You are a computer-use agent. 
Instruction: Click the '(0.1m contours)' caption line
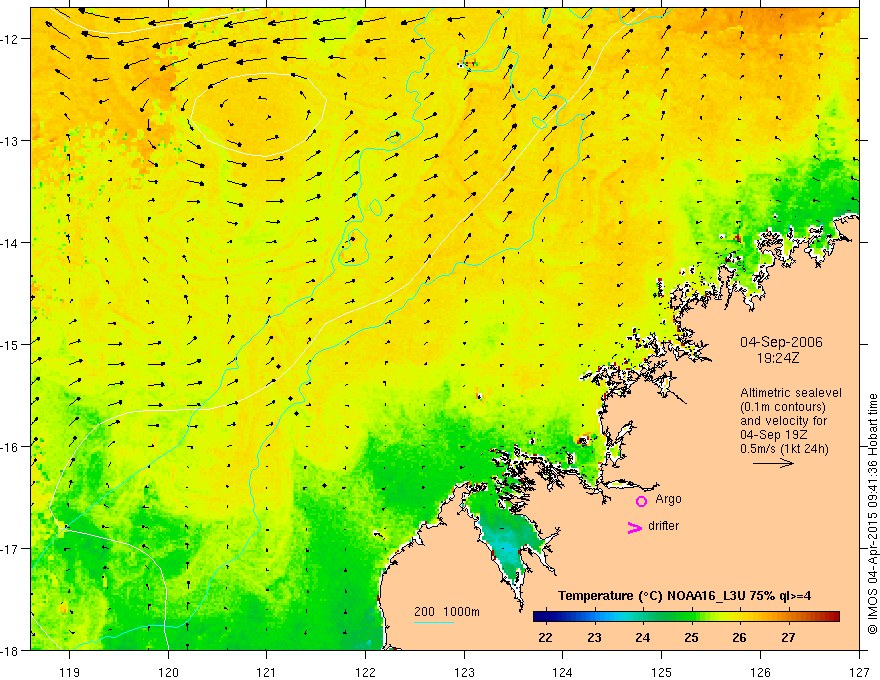click(x=783, y=407)
